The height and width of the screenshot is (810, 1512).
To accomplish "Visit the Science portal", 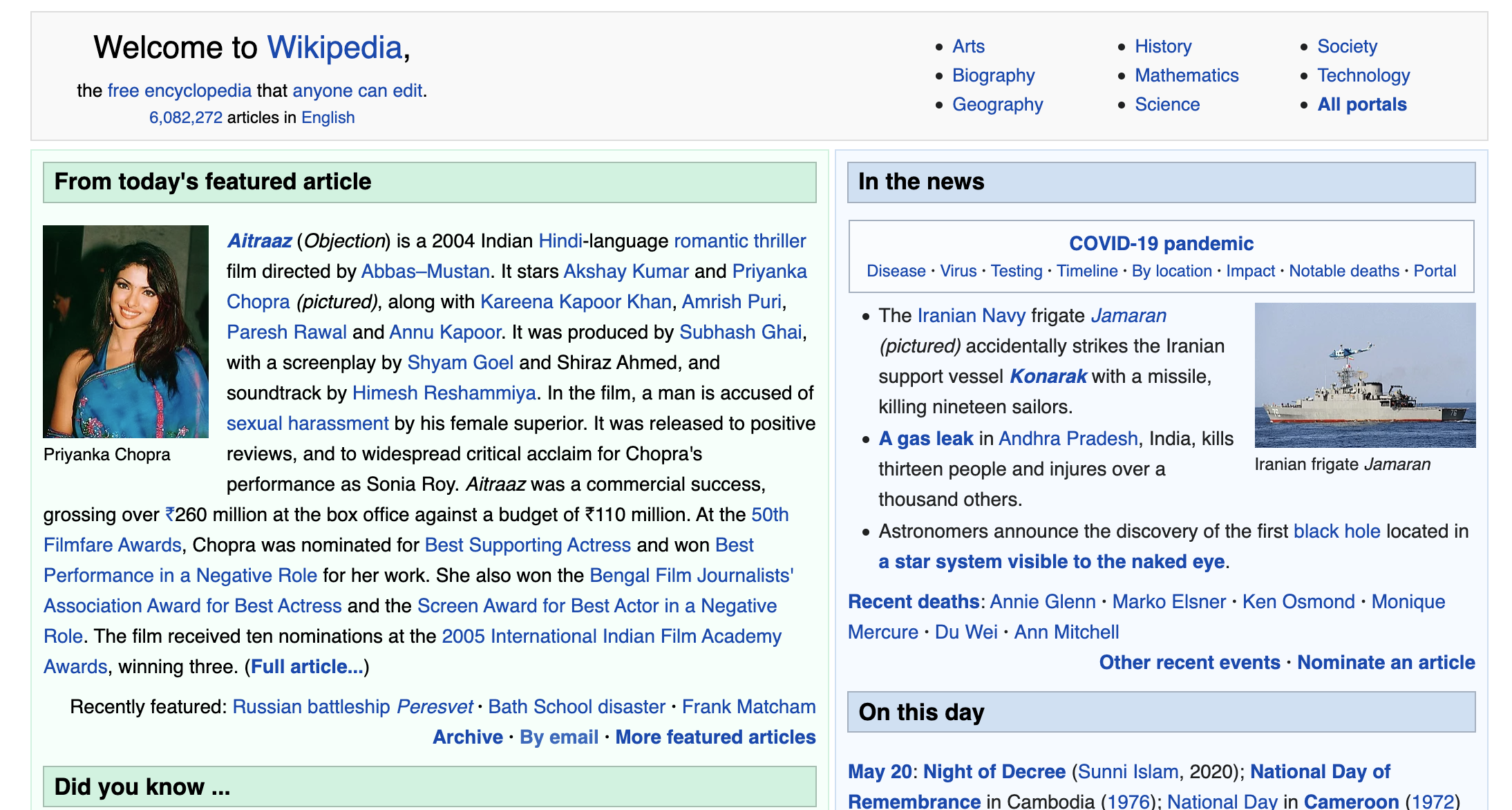I will click(1167, 104).
